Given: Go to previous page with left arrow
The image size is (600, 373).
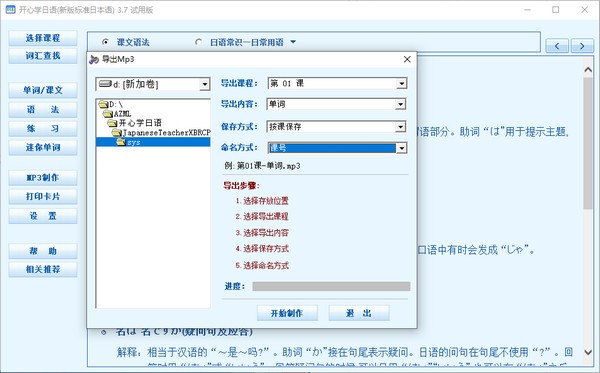Looking at the screenshot, I should pyautogui.click(x=557, y=46).
